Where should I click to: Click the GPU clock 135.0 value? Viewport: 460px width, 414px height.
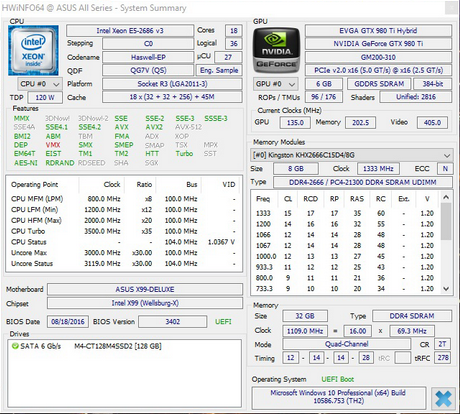pyautogui.click(x=295, y=123)
